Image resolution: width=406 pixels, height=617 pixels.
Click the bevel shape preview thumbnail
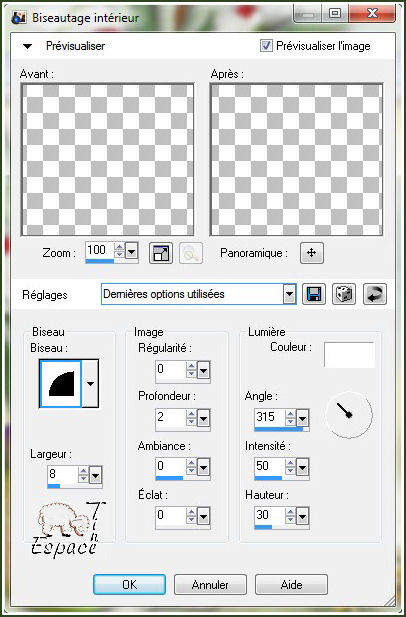[61, 383]
